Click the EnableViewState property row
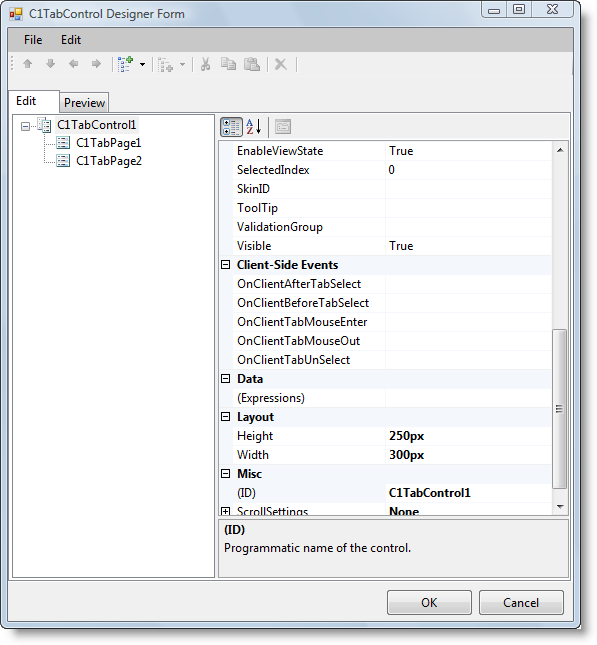 pos(392,151)
